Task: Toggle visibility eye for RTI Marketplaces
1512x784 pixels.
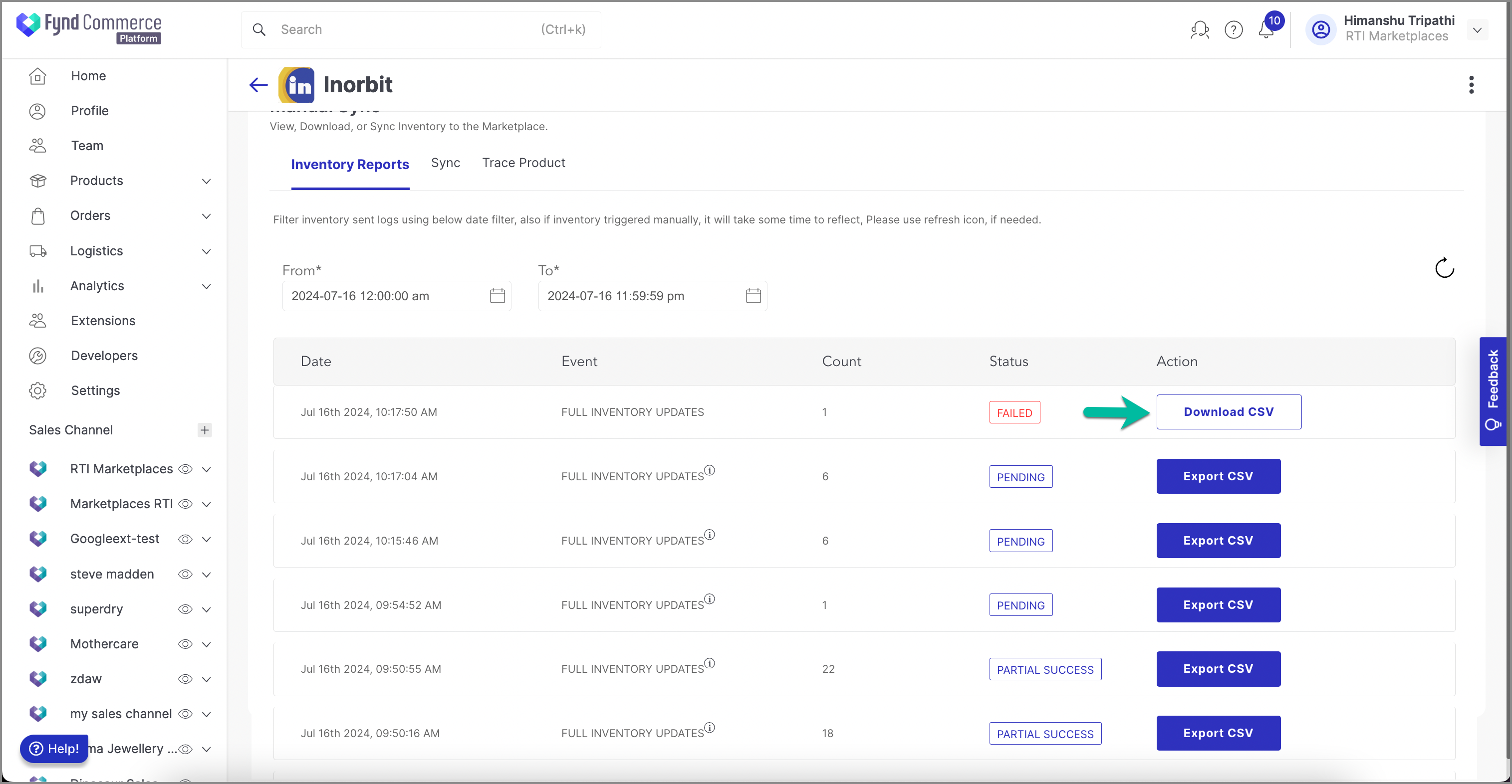Action: point(186,469)
